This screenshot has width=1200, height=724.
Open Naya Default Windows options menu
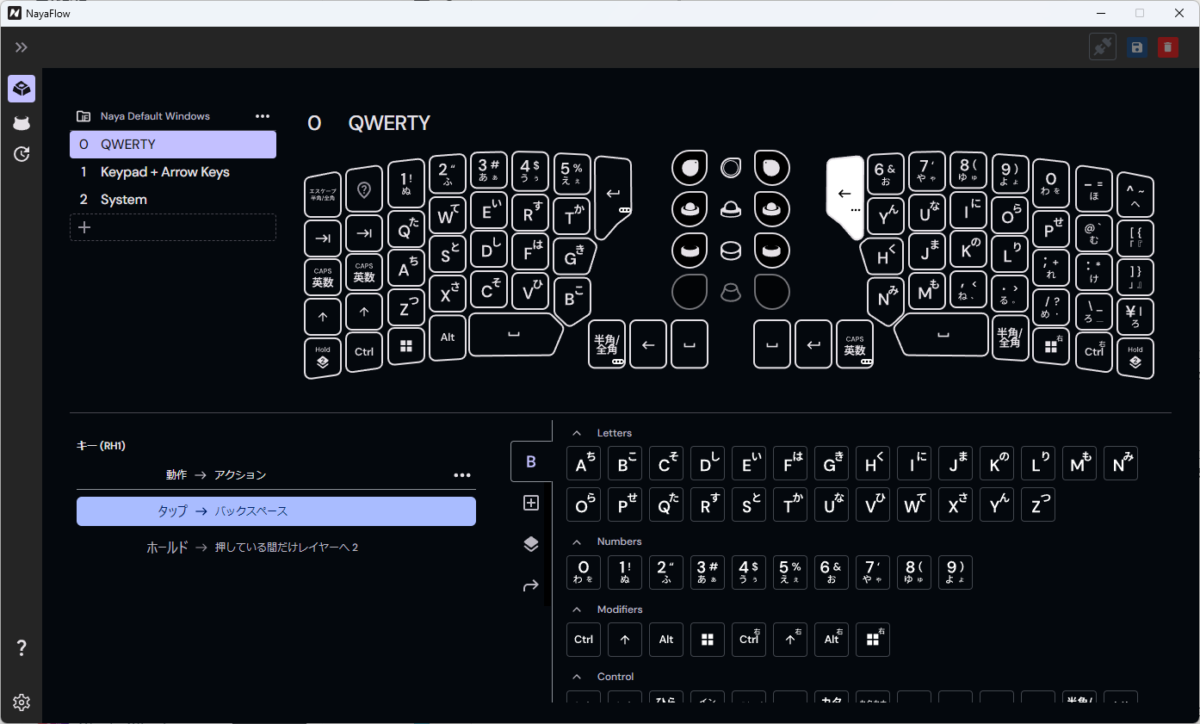(x=262, y=116)
